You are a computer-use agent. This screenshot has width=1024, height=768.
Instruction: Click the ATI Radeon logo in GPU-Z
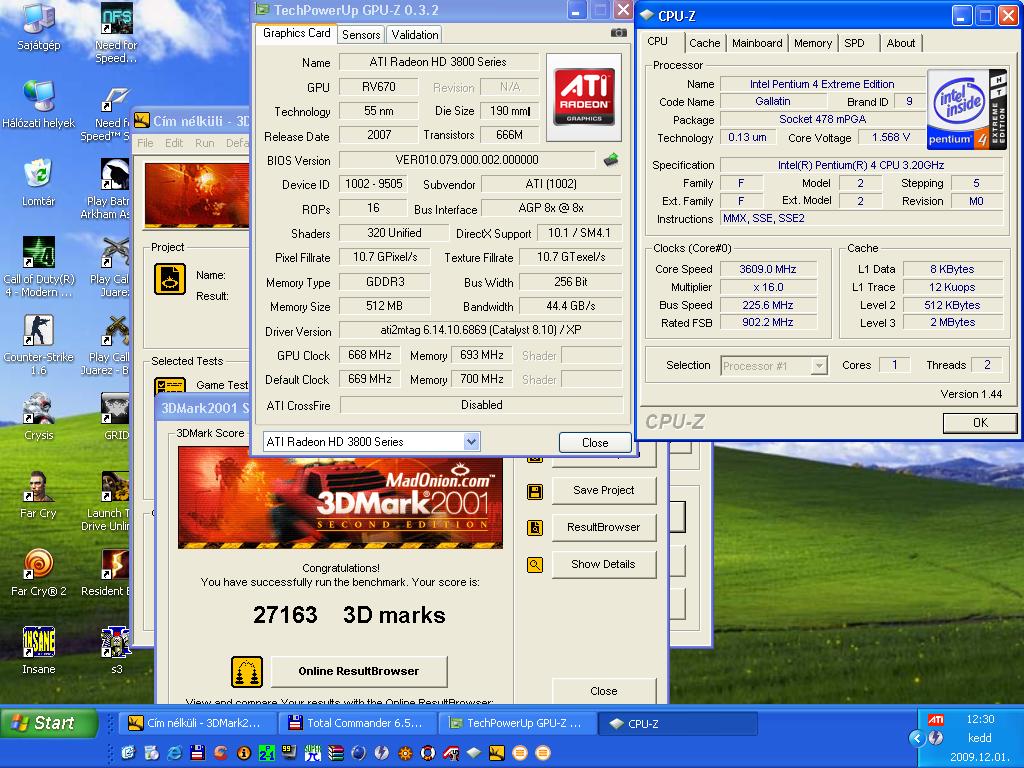583,97
